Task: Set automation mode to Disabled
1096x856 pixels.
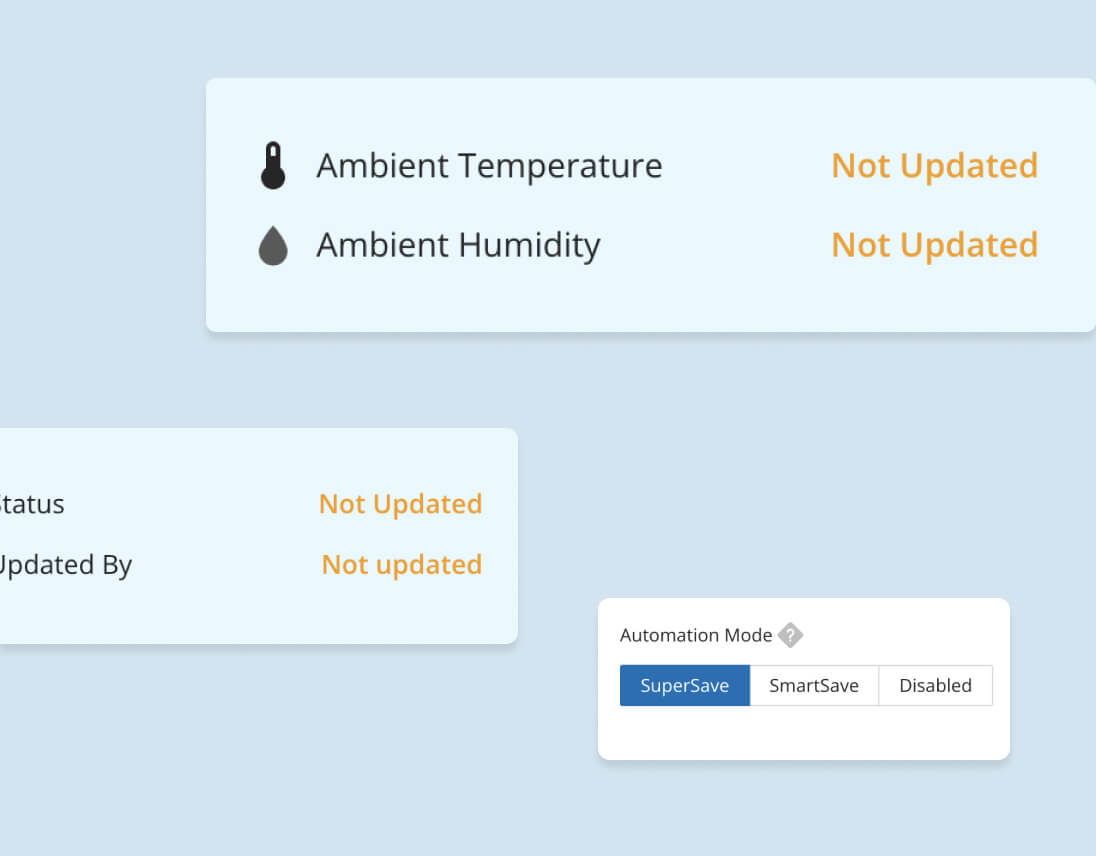Action: (935, 685)
